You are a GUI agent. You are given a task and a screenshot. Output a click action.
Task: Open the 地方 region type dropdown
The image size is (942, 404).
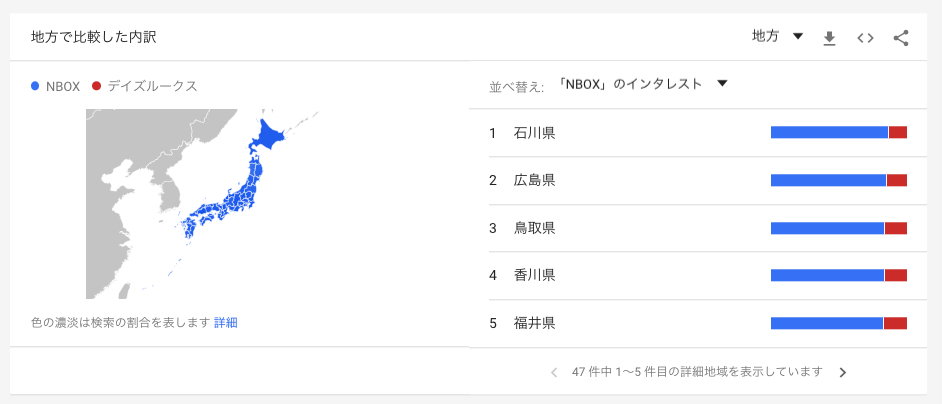pyautogui.click(x=777, y=37)
